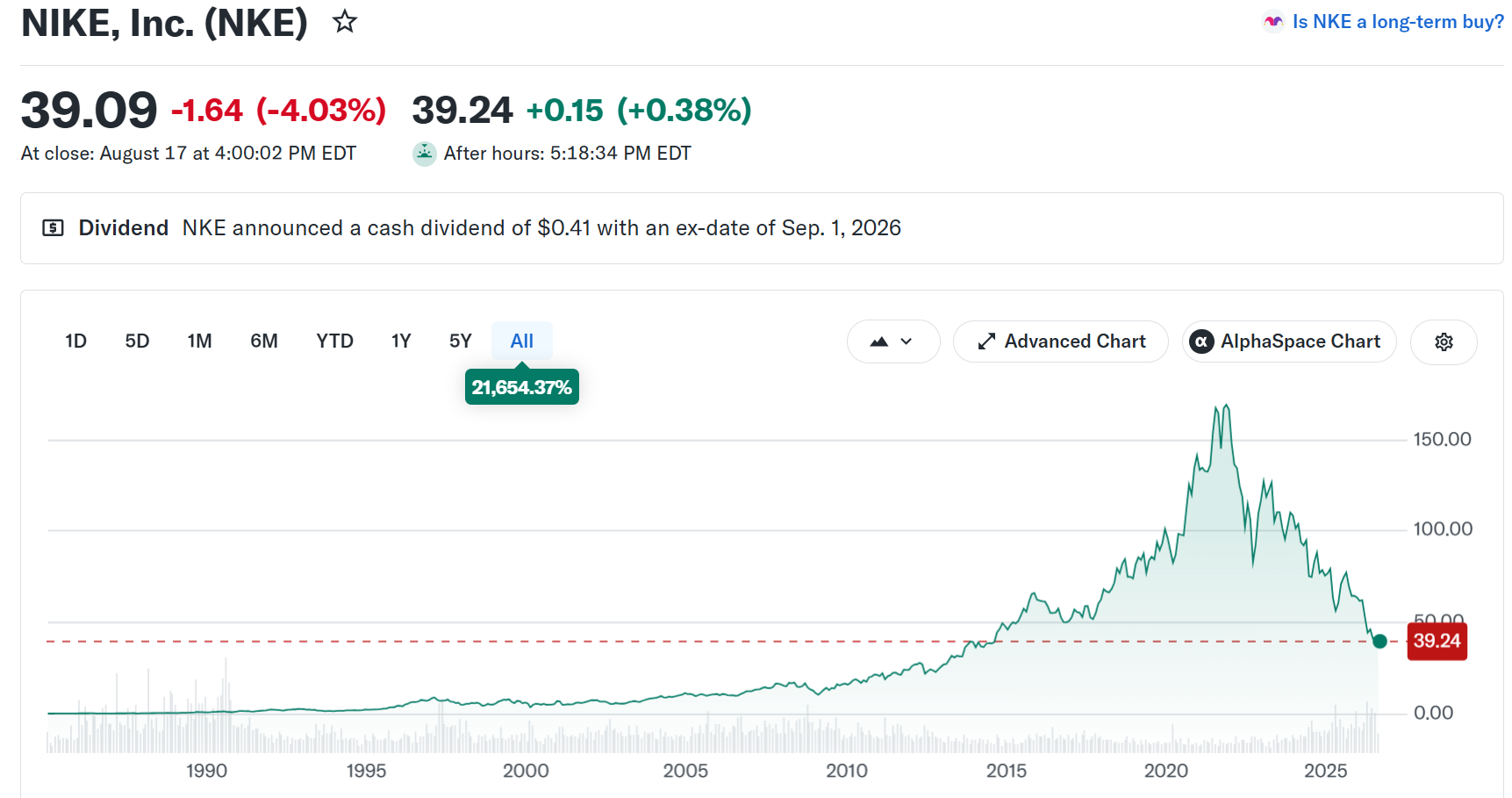The image size is (1512, 798).
Task: Click the dividend banknote icon
Action: 53,228
